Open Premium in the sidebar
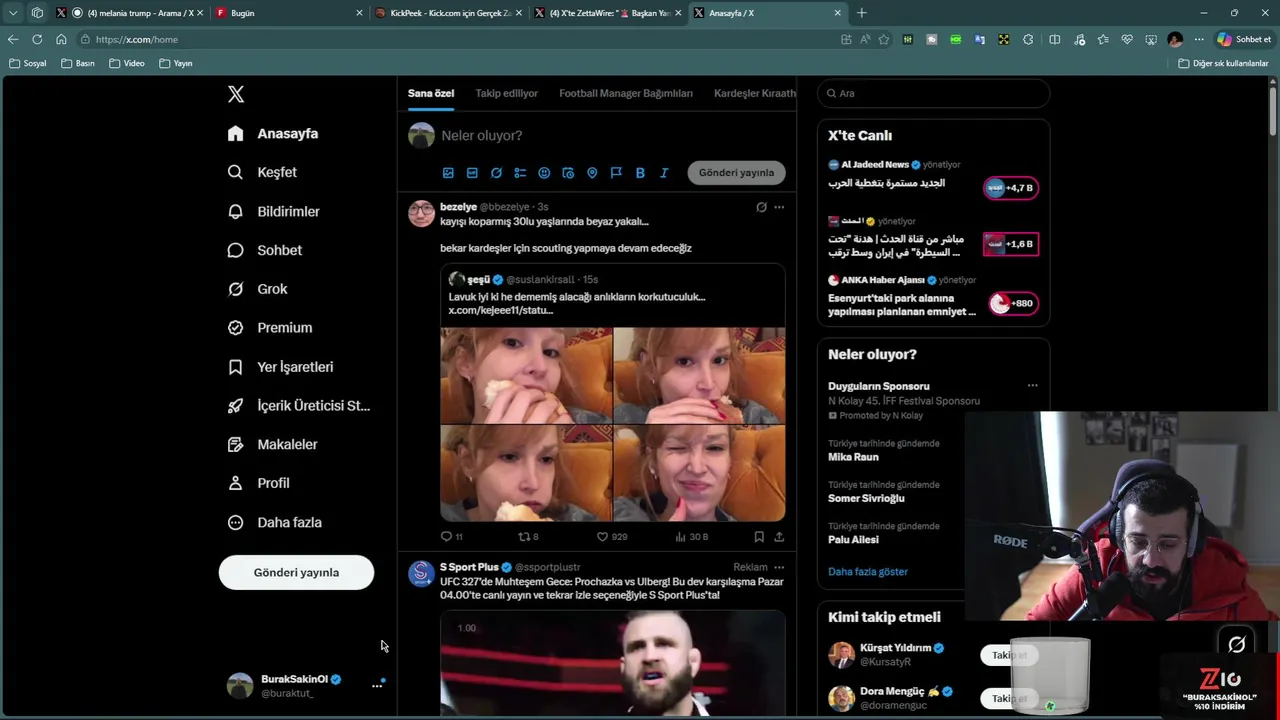 (x=270, y=327)
